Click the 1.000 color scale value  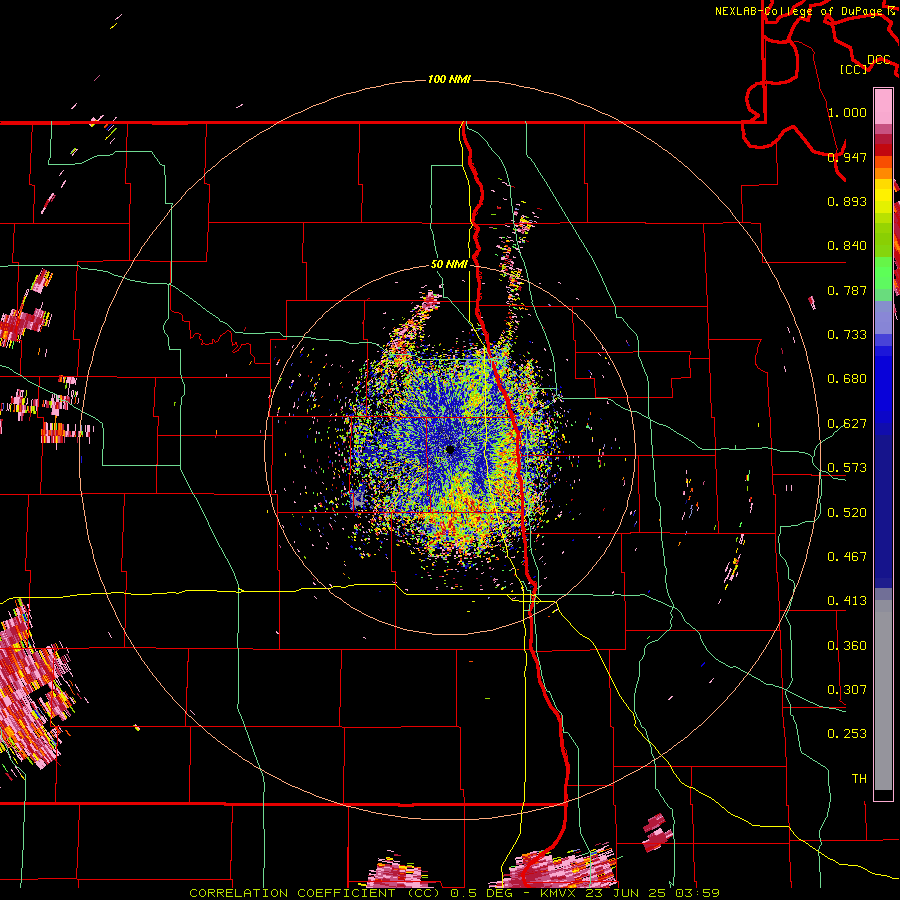pyautogui.click(x=847, y=112)
